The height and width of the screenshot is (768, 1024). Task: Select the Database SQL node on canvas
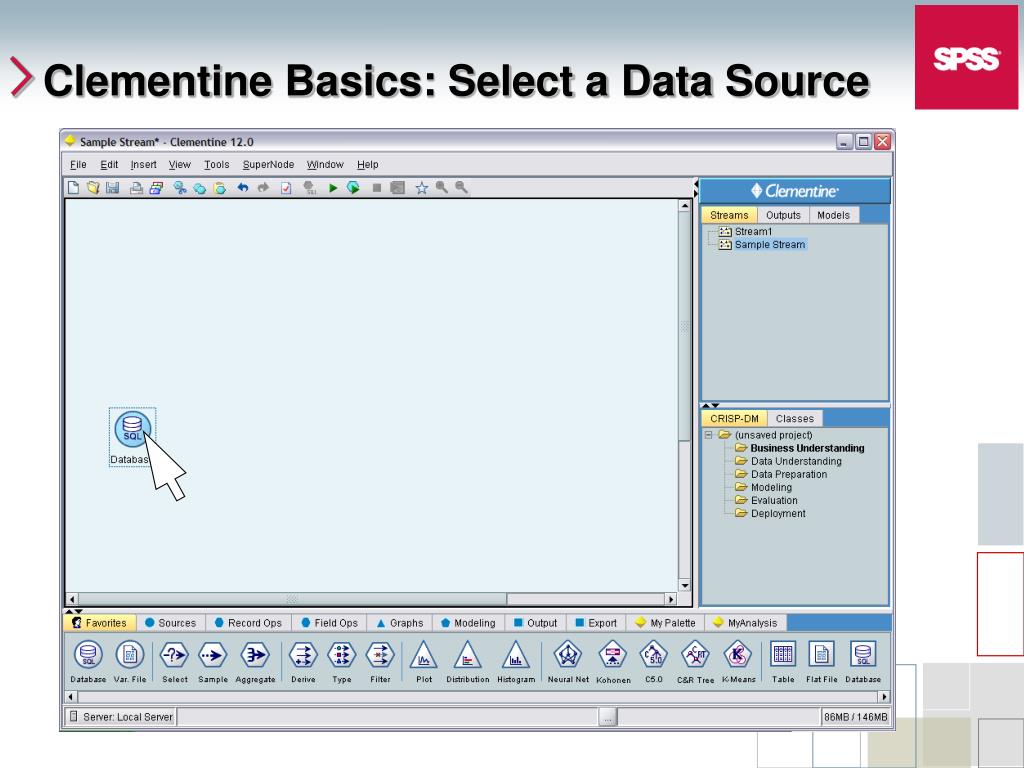[x=132, y=431]
